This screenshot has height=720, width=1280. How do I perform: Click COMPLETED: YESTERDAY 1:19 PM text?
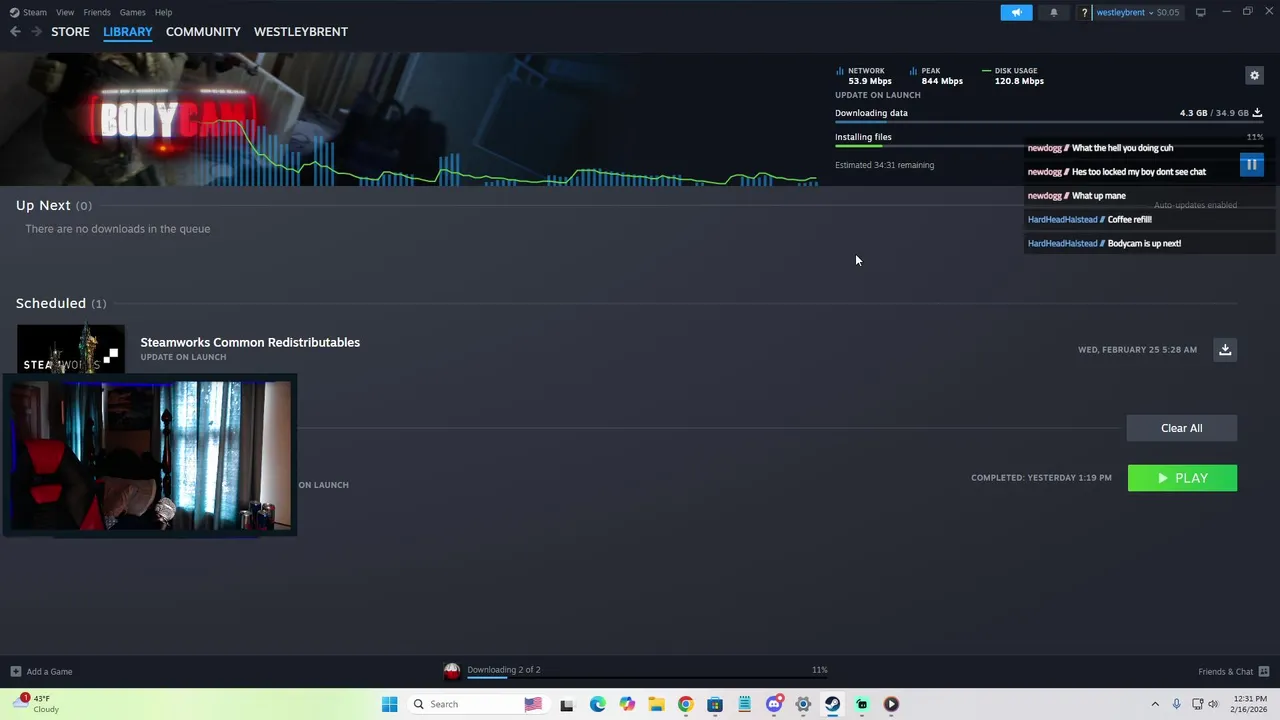1041,477
